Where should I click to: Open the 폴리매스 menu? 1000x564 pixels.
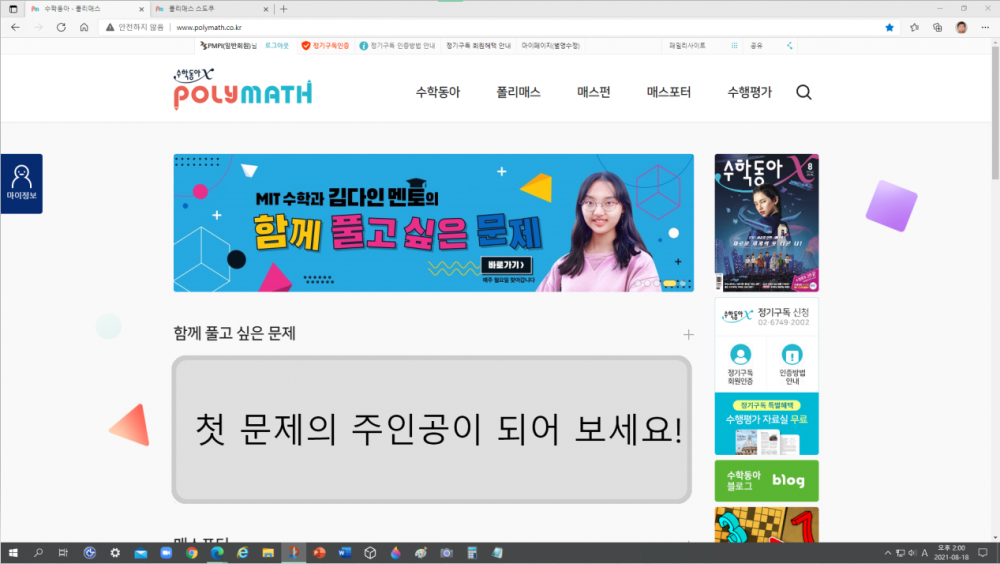[518, 92]
